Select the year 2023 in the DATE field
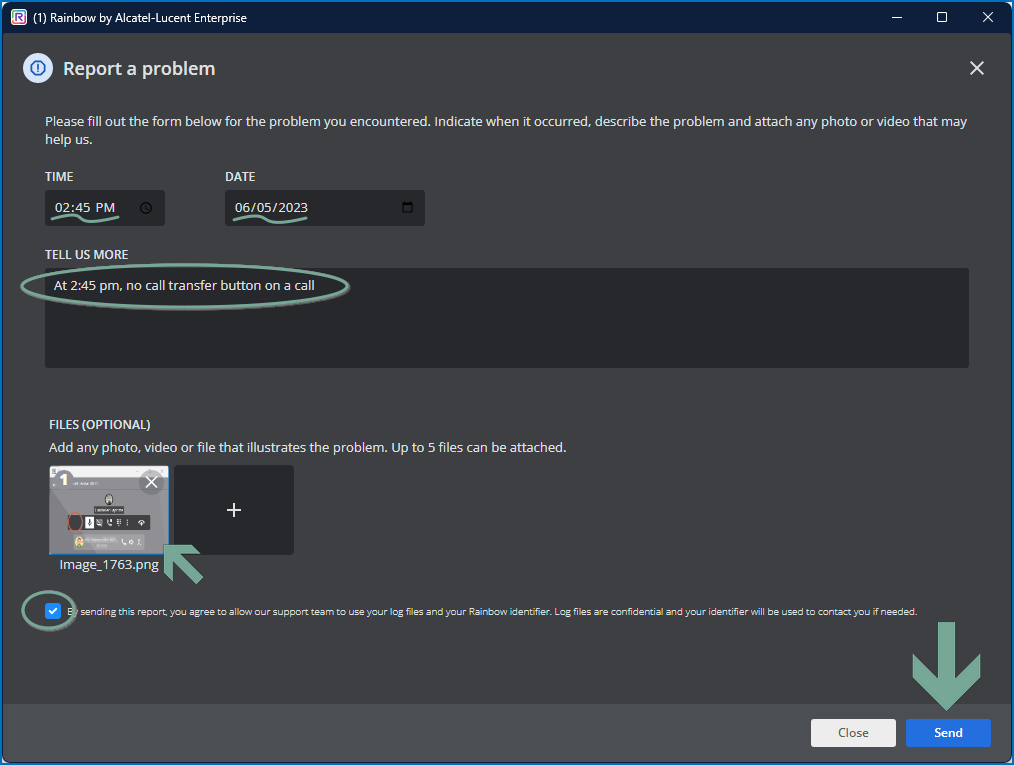Screen dimensions: 1014x765 tap(291, 208)
